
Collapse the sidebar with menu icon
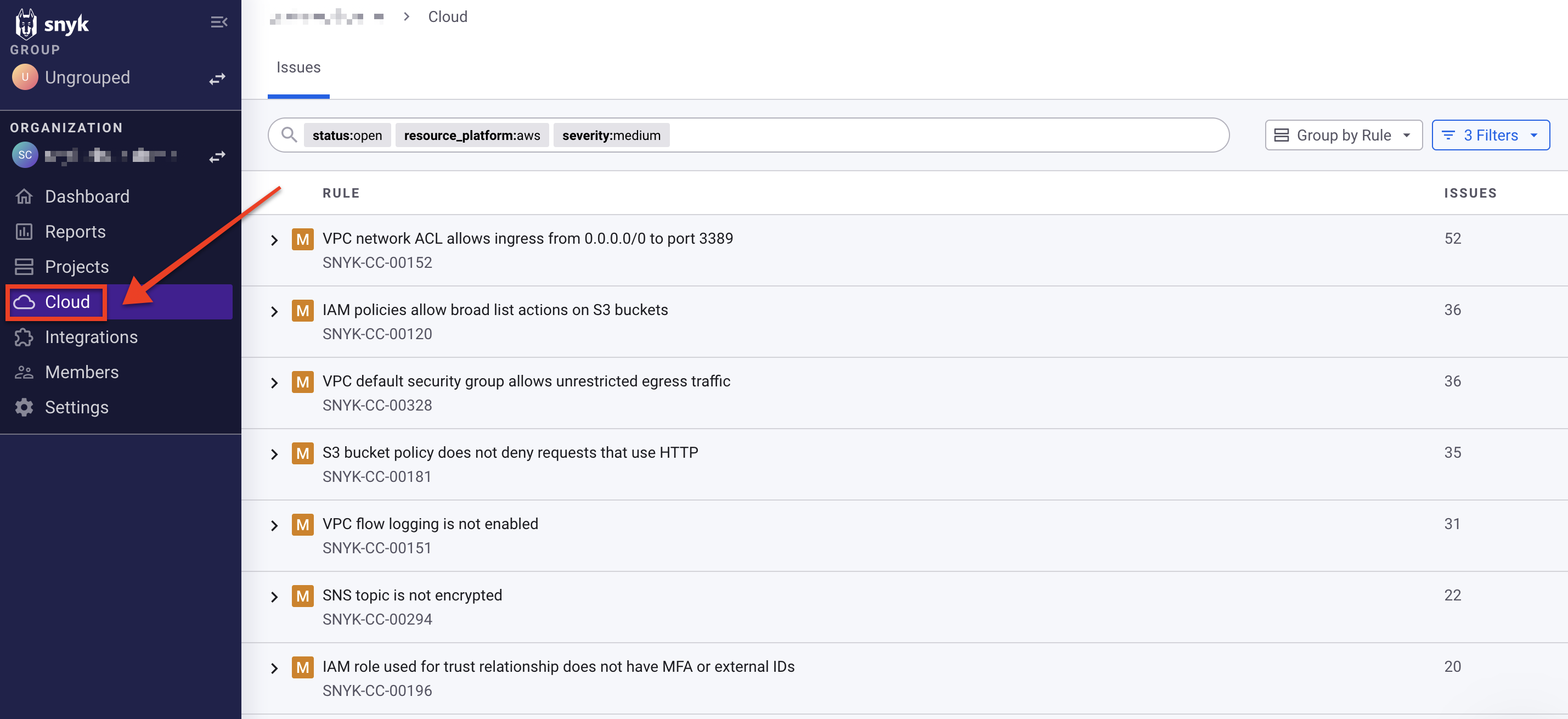(x=218, y=23)
